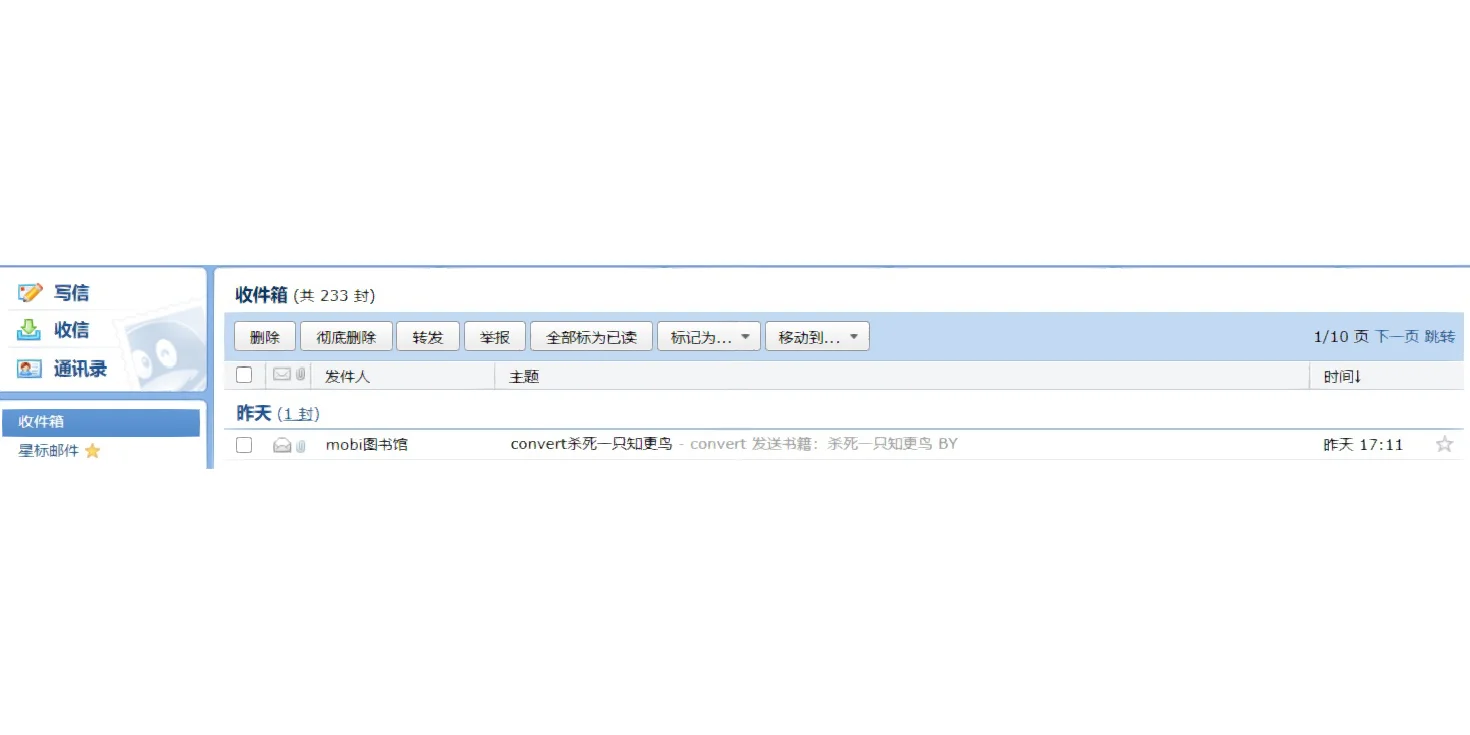Select the 收件箱 folder

pos(101,422)
